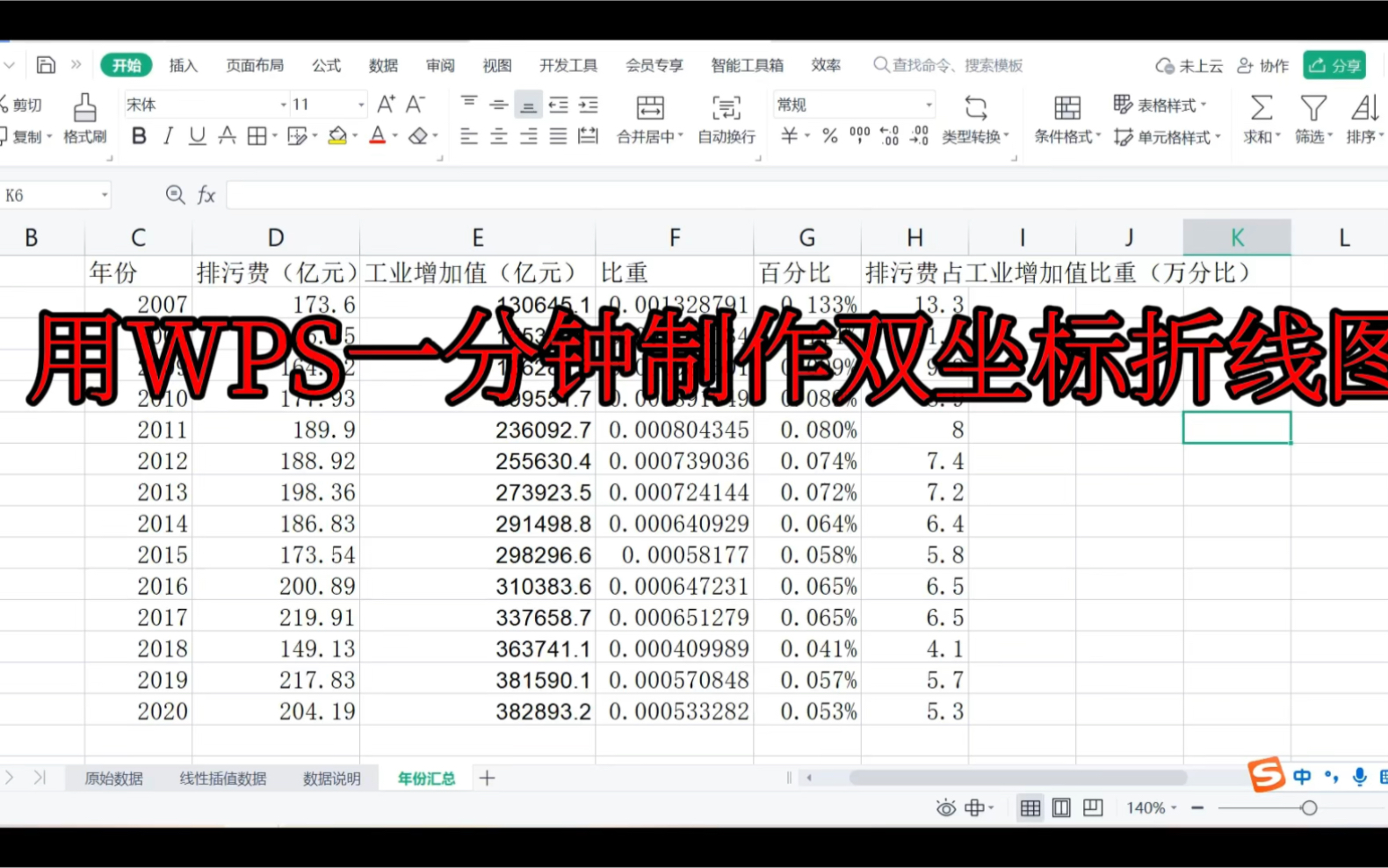Select the Format Painter (格式刷) tool
Screen dimensions: 1388x868
pos(85,119)
